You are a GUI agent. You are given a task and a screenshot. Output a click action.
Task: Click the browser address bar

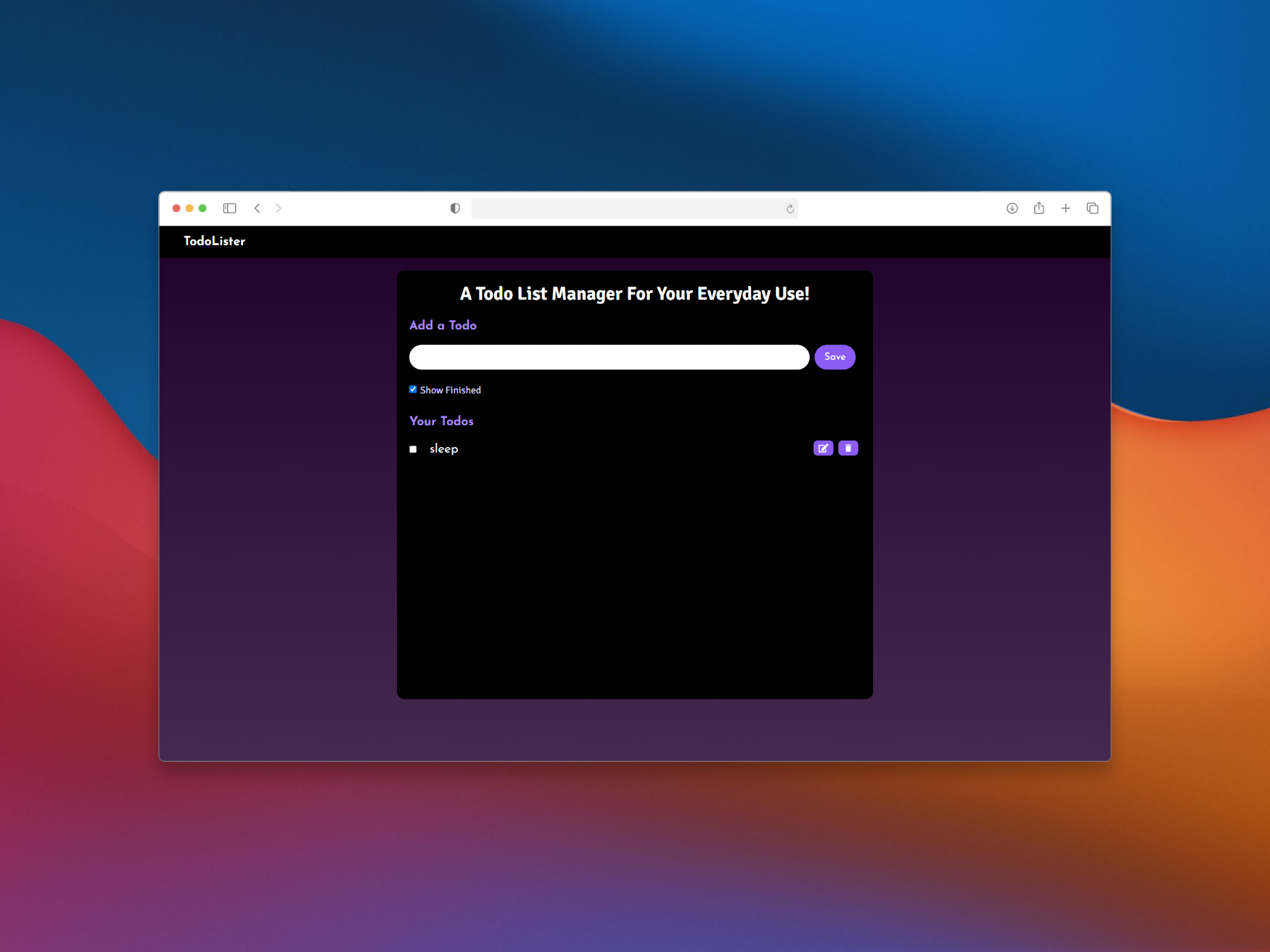[x=635, y=208]
